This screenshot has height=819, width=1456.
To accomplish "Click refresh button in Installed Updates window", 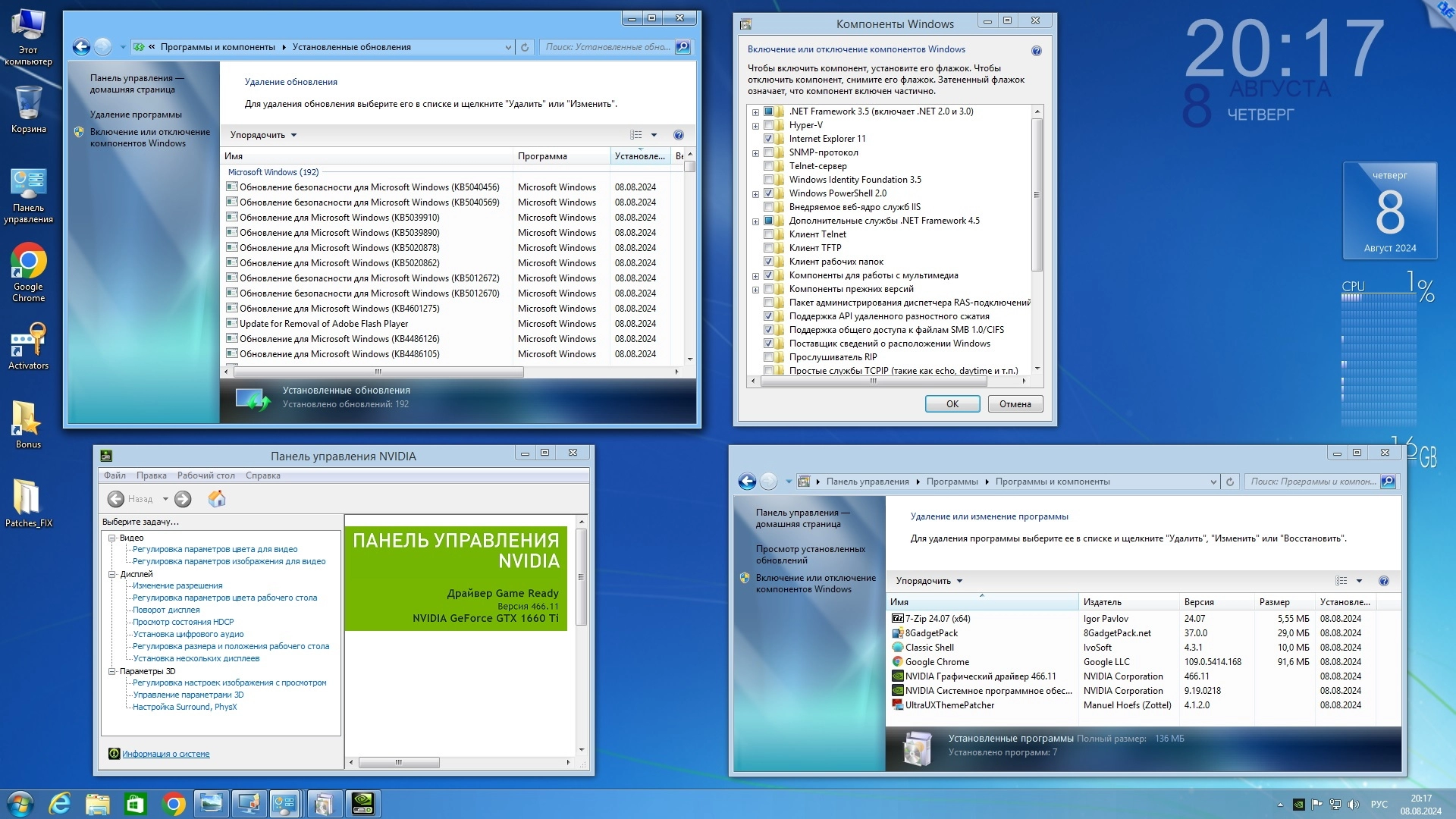I will tap(524, 47).
